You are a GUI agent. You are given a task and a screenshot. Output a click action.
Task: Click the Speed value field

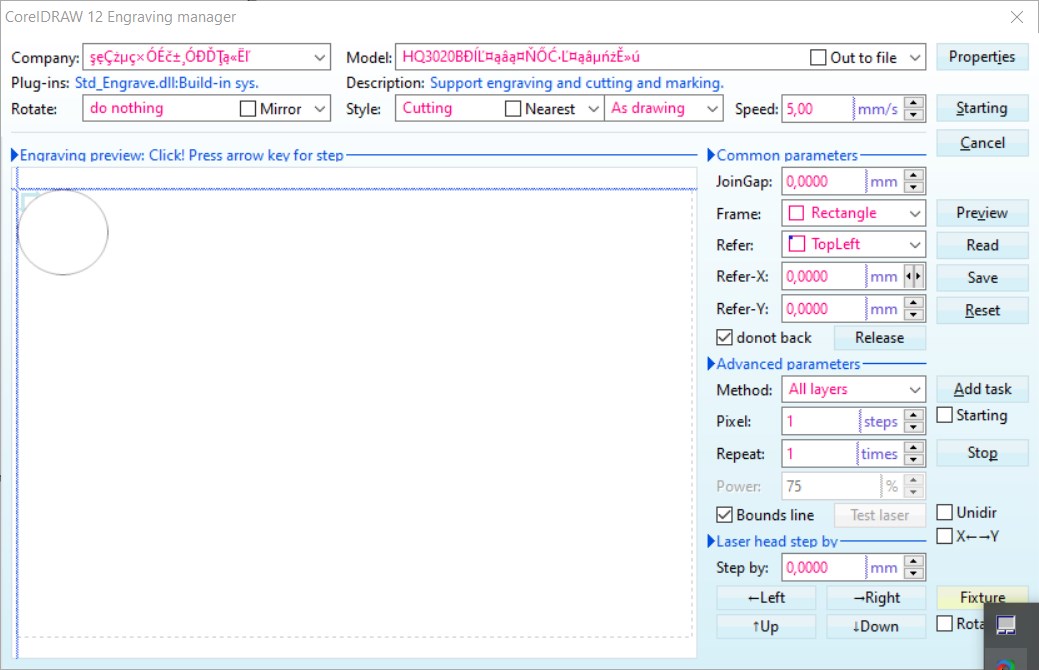click(818, 109)
